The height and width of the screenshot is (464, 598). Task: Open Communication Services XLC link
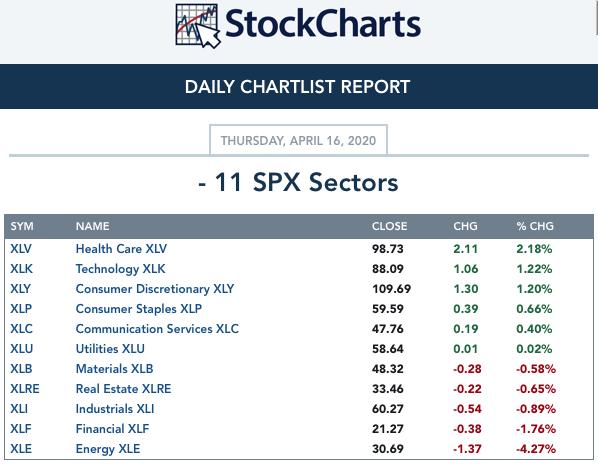click(x=157, y=329)
